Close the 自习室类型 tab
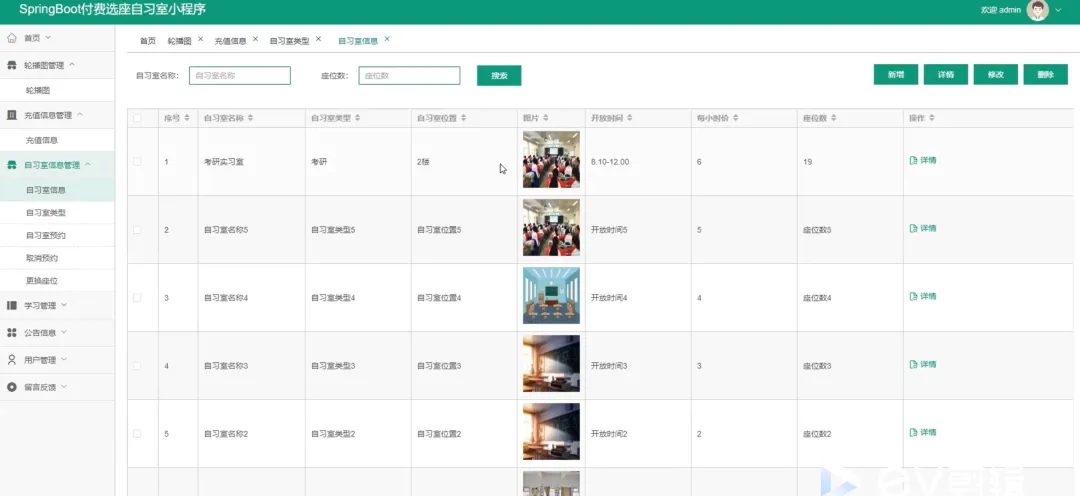The width and height of the screenshot is (1080, 496). [x=318, y=39]
